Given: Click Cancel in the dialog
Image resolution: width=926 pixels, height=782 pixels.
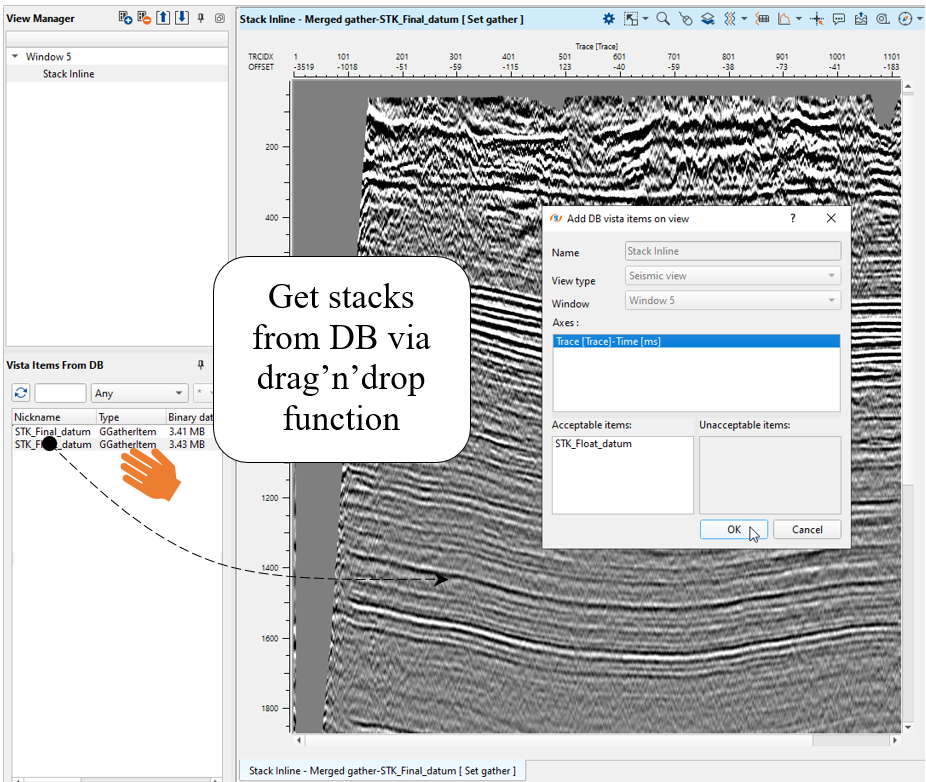Looking at the screenshot, I should [x=806, y=530].
